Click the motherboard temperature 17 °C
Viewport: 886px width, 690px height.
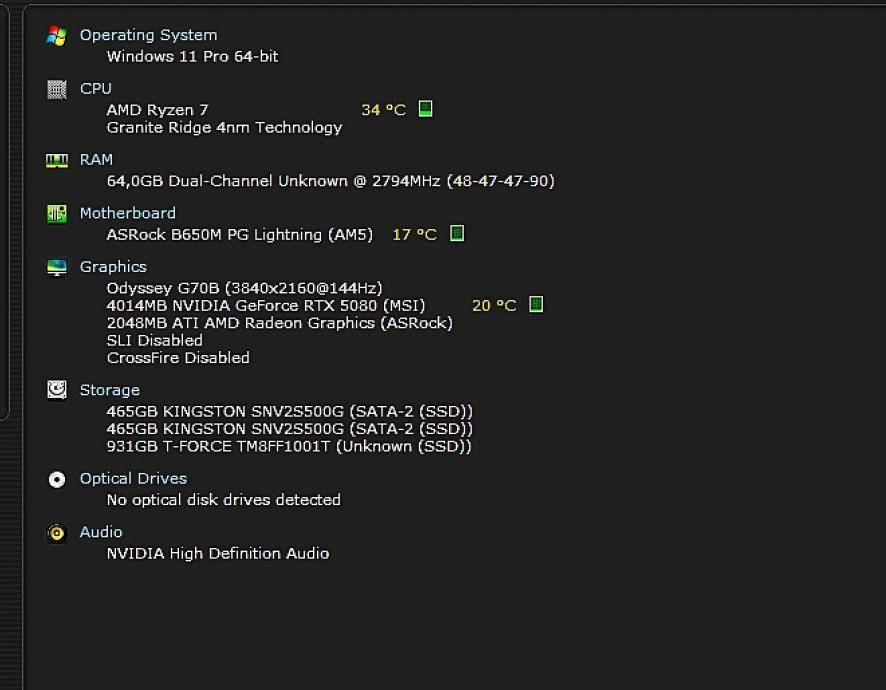point(415,235)
